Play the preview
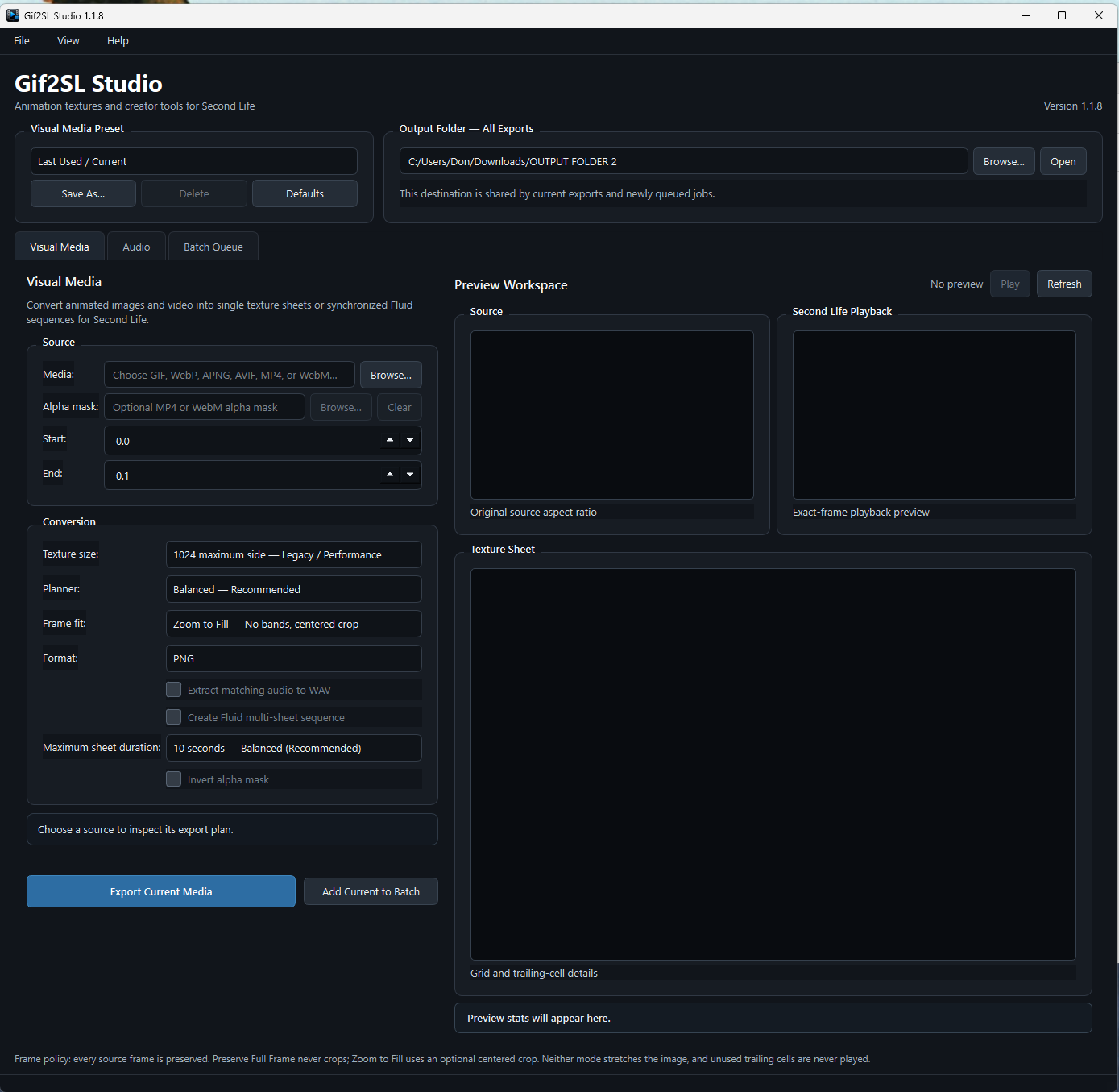1119x1092 pixels. 1010,284
